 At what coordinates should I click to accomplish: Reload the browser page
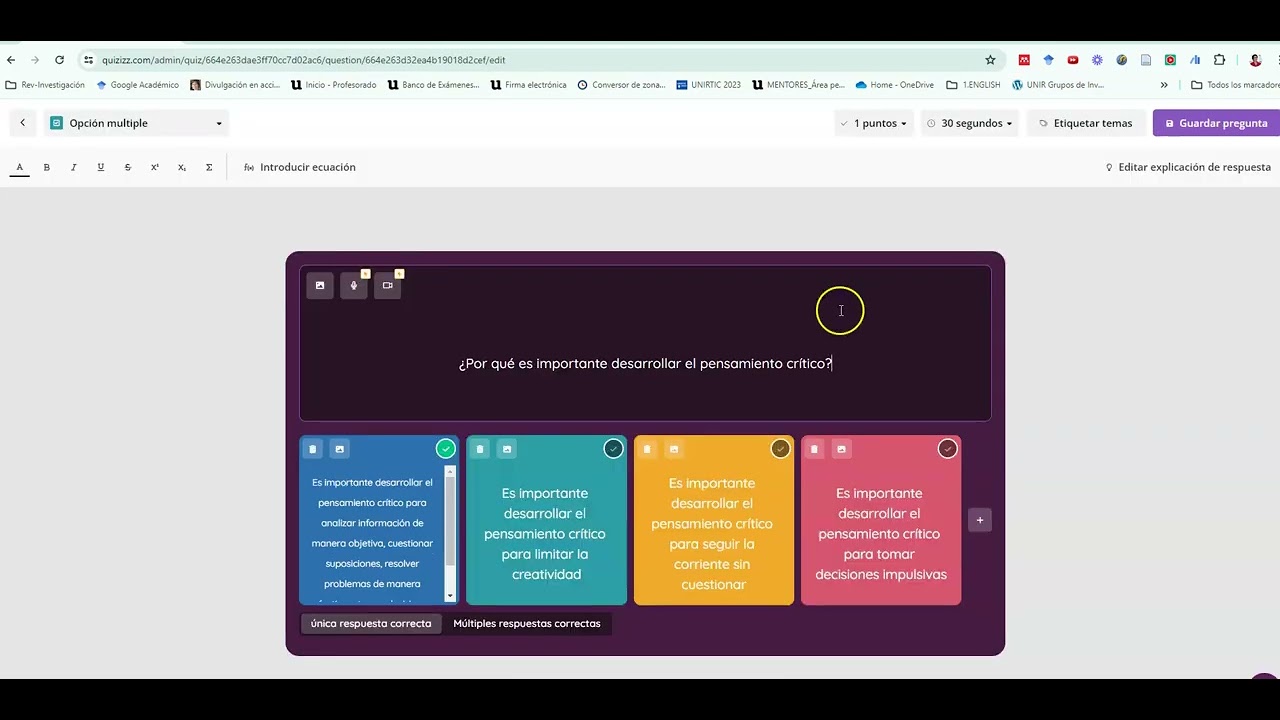click(x=59, y=60)
